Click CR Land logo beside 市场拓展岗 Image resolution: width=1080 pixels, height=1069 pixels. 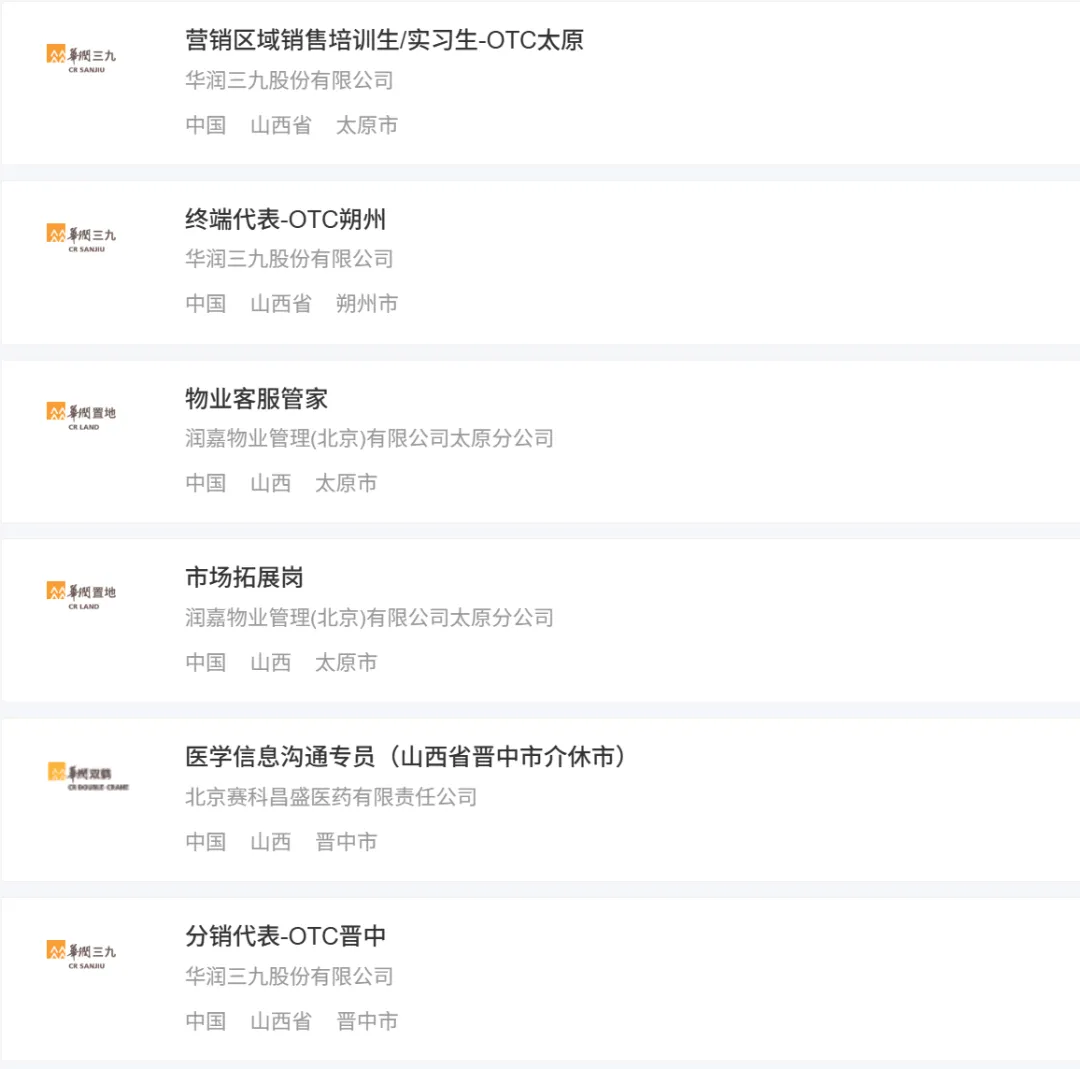pyautogui.click(x=81, y=596)
